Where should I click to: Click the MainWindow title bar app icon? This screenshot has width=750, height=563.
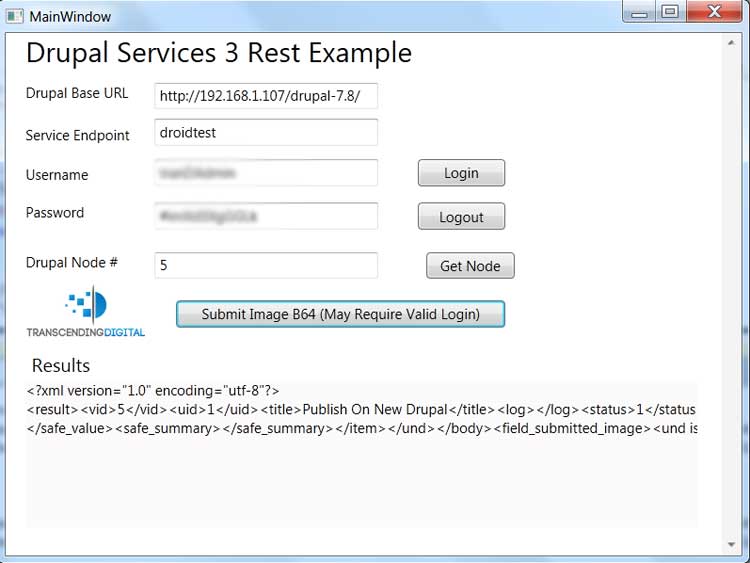14,16
